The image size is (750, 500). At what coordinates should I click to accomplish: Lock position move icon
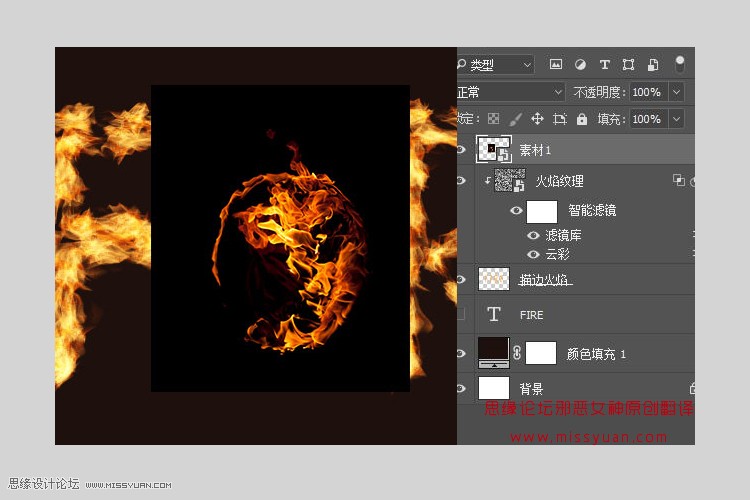537,119
